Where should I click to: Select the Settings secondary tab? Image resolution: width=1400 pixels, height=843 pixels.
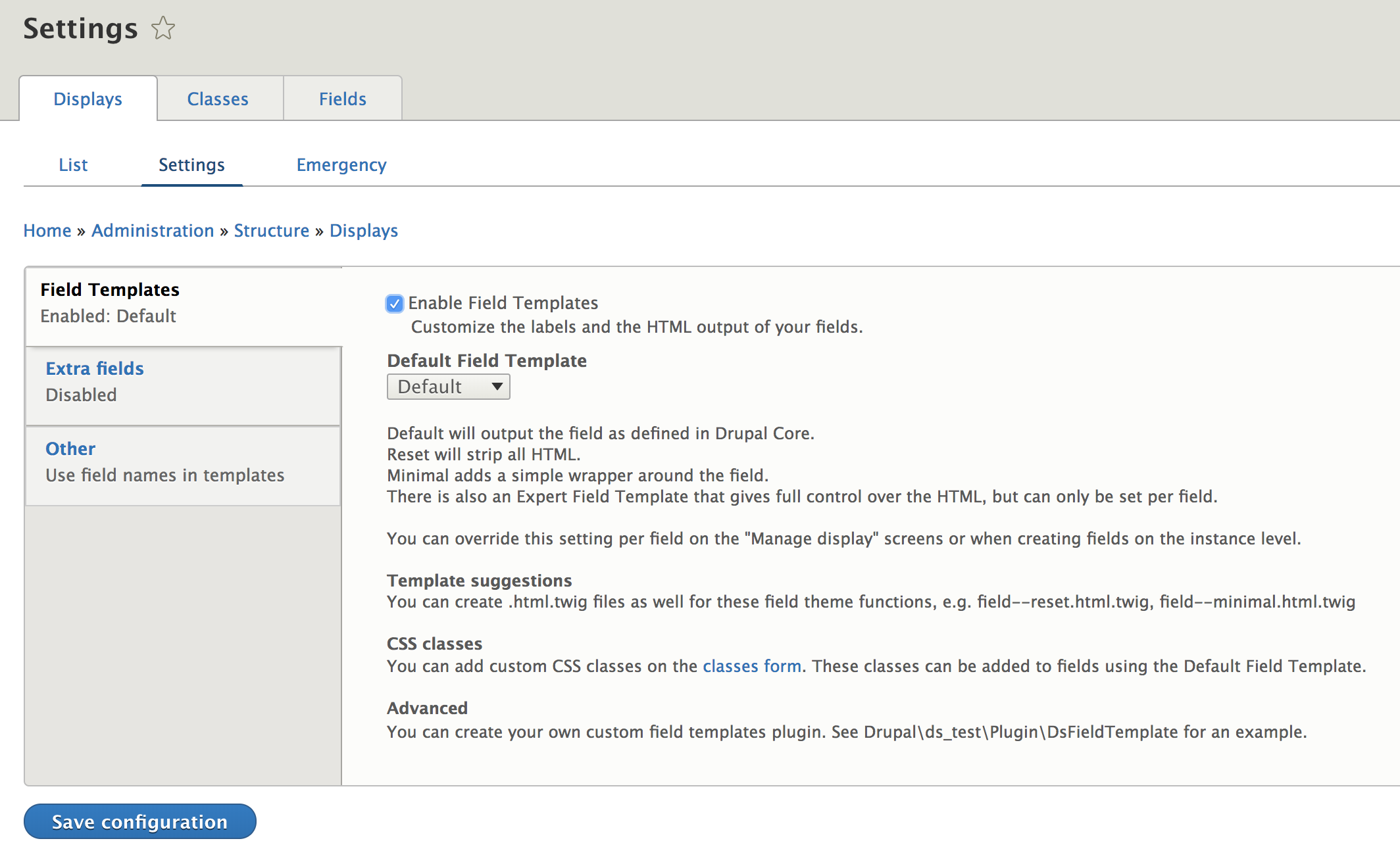pos(191,165)
